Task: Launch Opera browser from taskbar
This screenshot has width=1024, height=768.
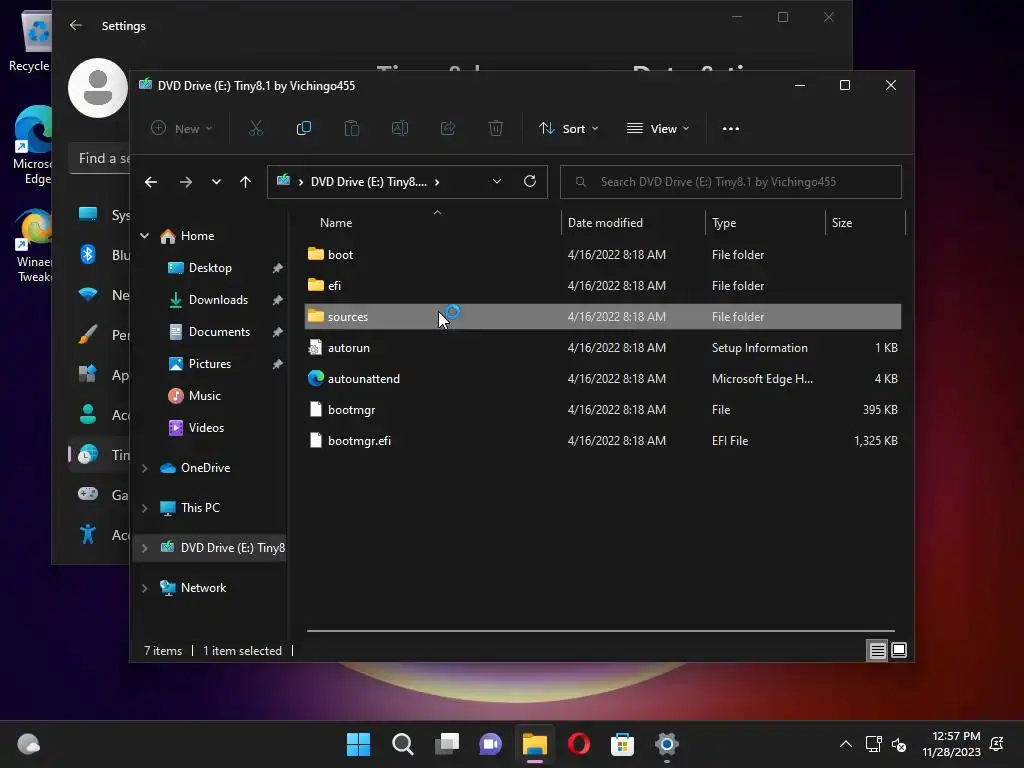Action: (x=579, y=744)
